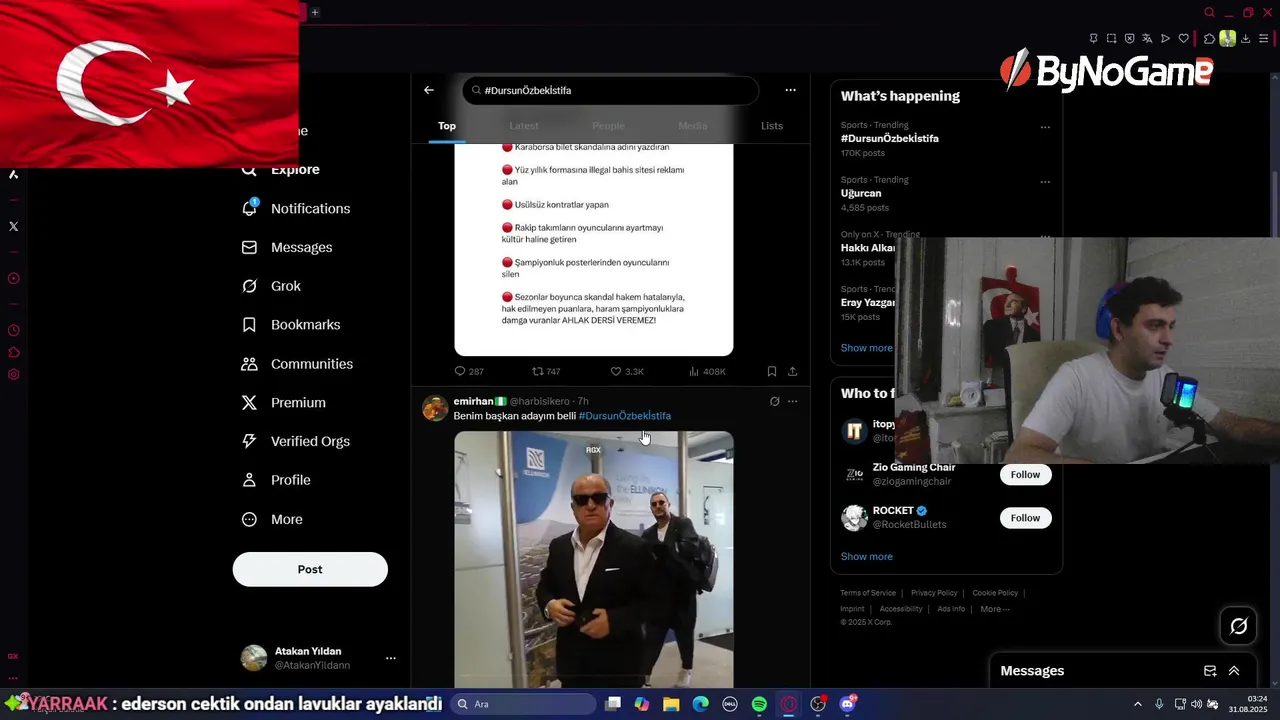Open more options on emirhan's tweet
Image resolution: width=1280 pixels, height=720 pixels.
pyautogui.click(x=792, y=402)
